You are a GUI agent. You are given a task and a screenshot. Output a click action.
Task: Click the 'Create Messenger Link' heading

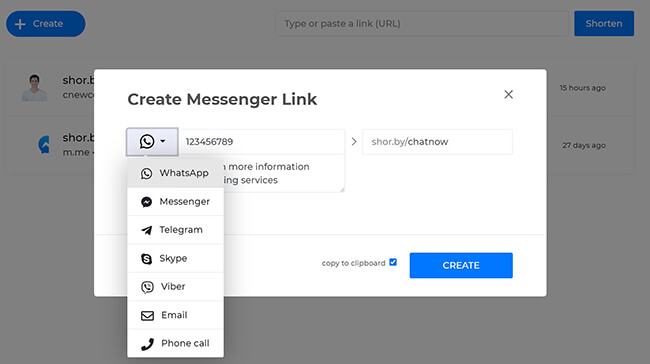(222, 99)
